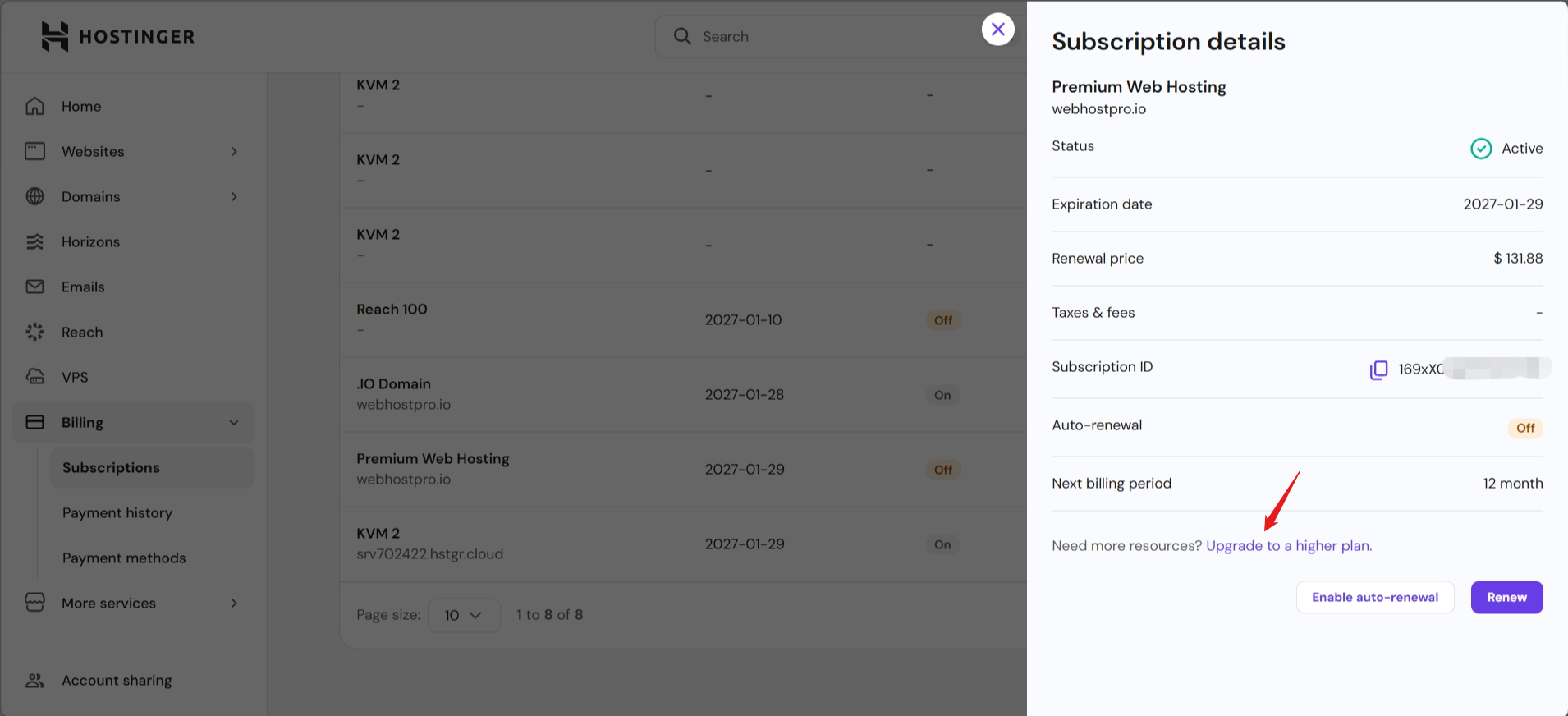
Task: Select Subscriptions under Billing
Action: pos(152,467)
